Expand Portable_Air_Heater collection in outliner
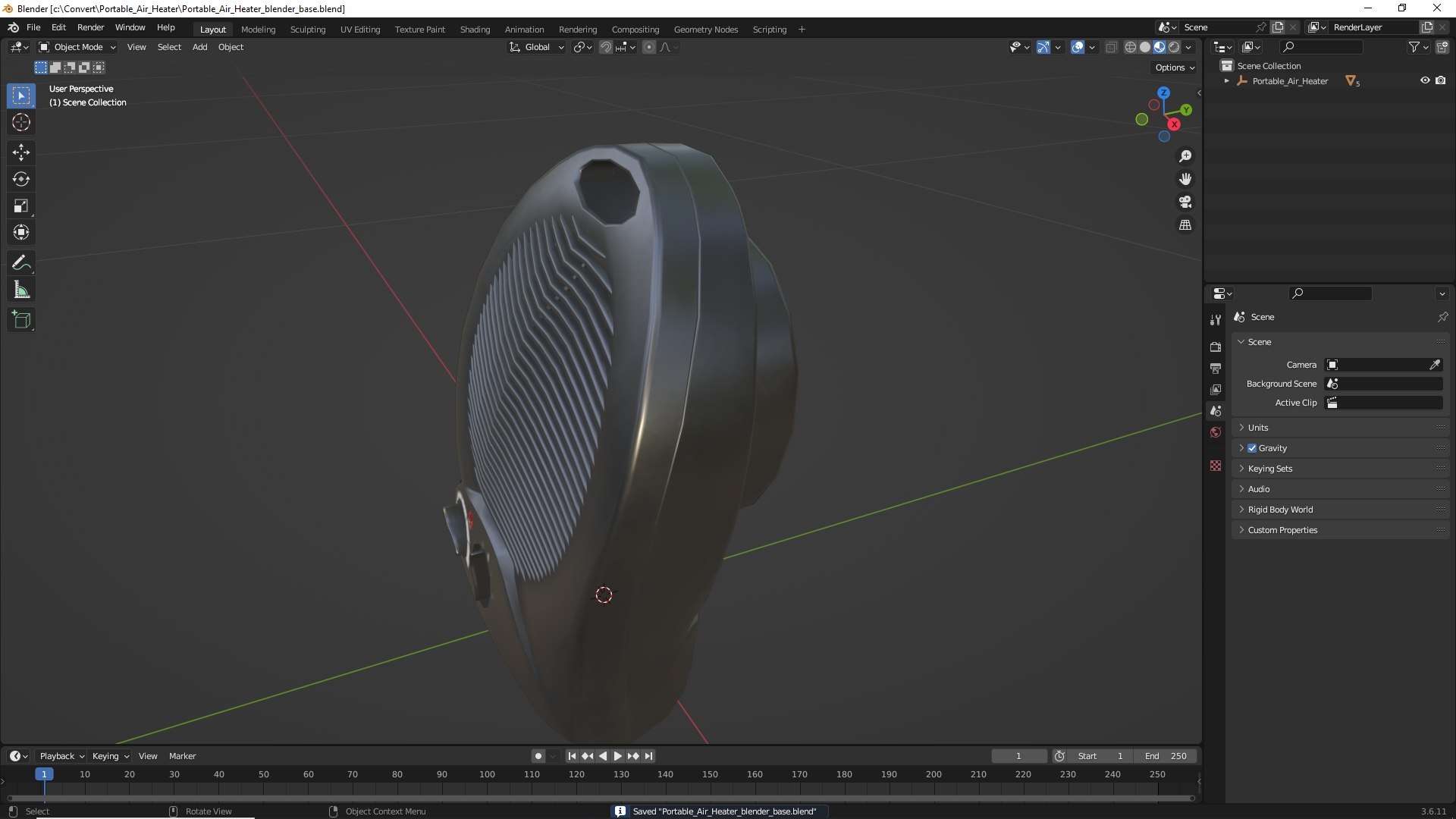1456x819 pixels. (x=1226, y=81)
